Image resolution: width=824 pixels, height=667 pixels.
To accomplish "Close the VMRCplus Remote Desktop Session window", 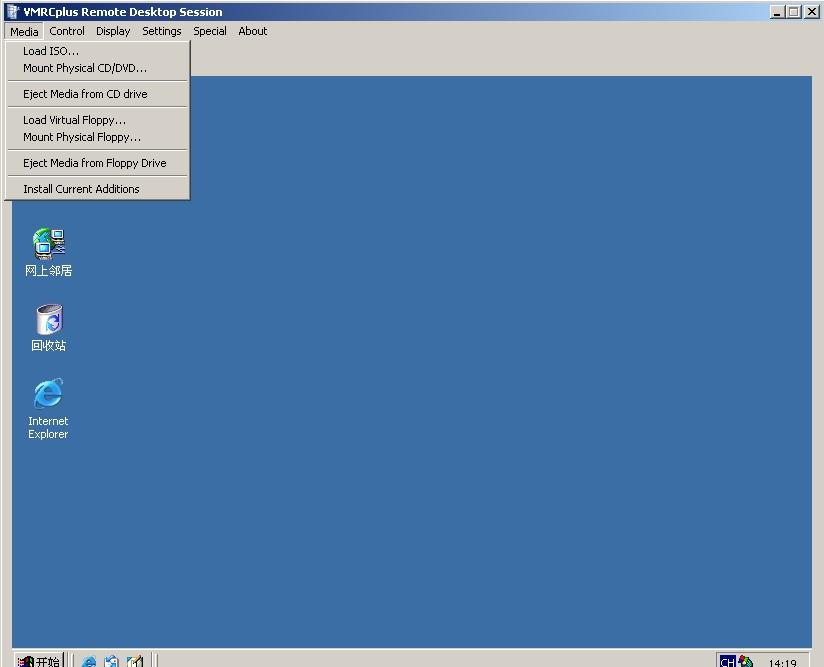I will [x=812, y=12].
